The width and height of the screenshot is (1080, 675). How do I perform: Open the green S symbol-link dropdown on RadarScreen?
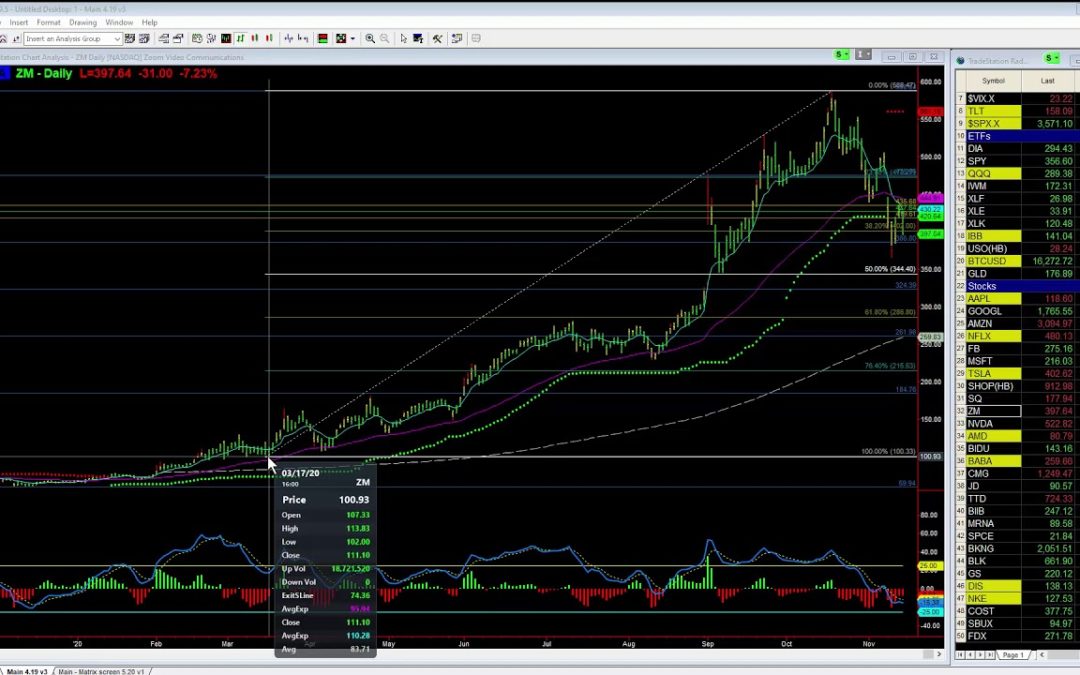pos(1051,58)
